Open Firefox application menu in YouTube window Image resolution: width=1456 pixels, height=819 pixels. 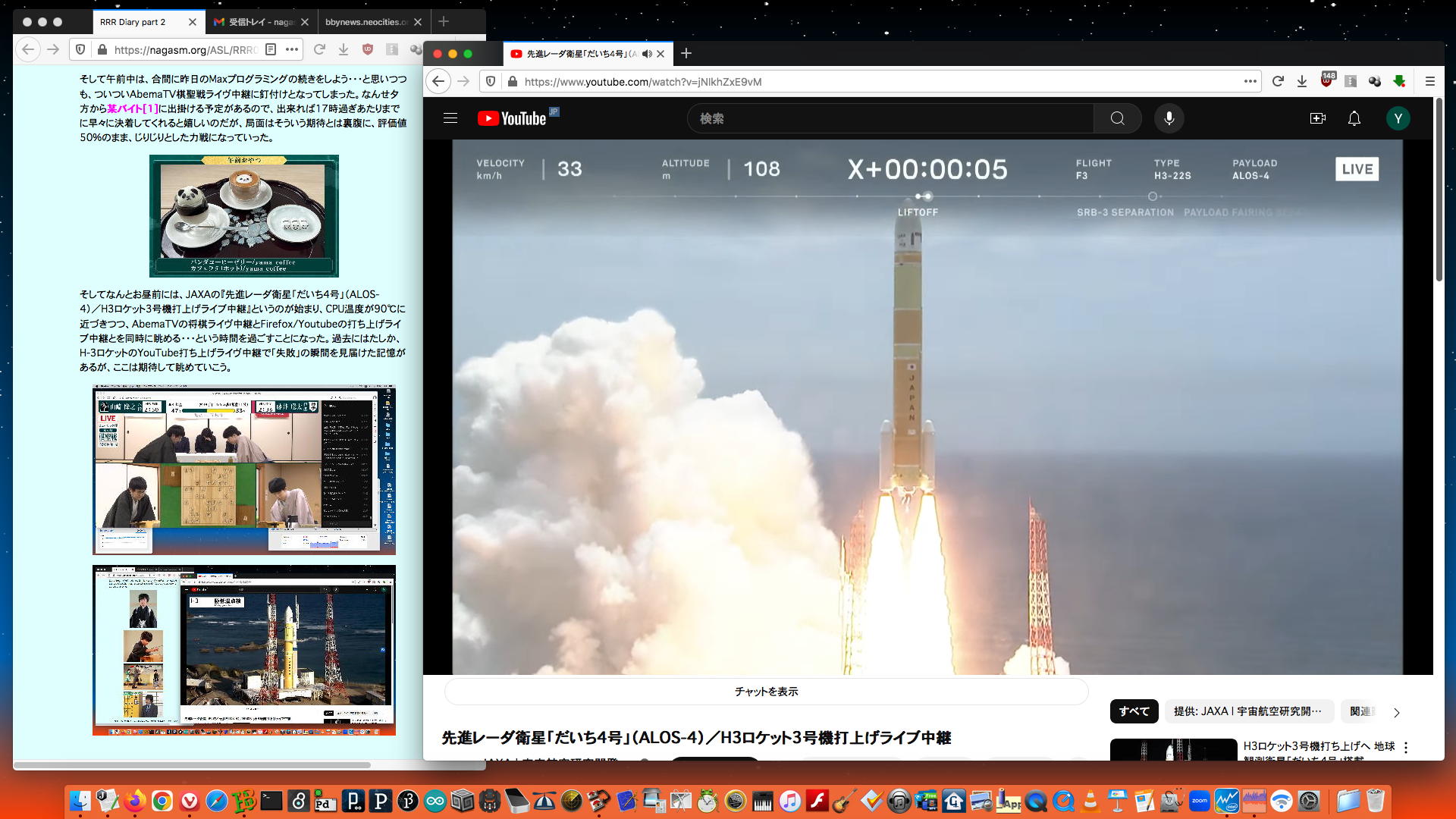(1429, 81)
